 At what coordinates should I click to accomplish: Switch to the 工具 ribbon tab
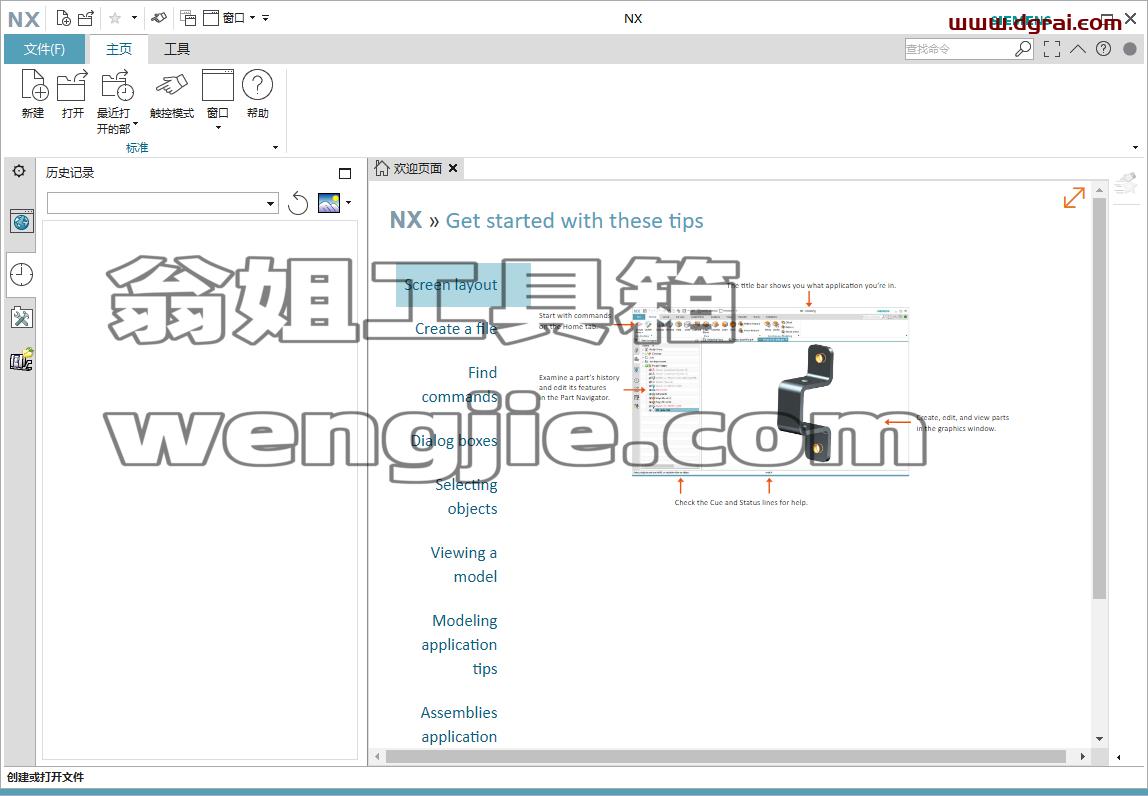176,49
